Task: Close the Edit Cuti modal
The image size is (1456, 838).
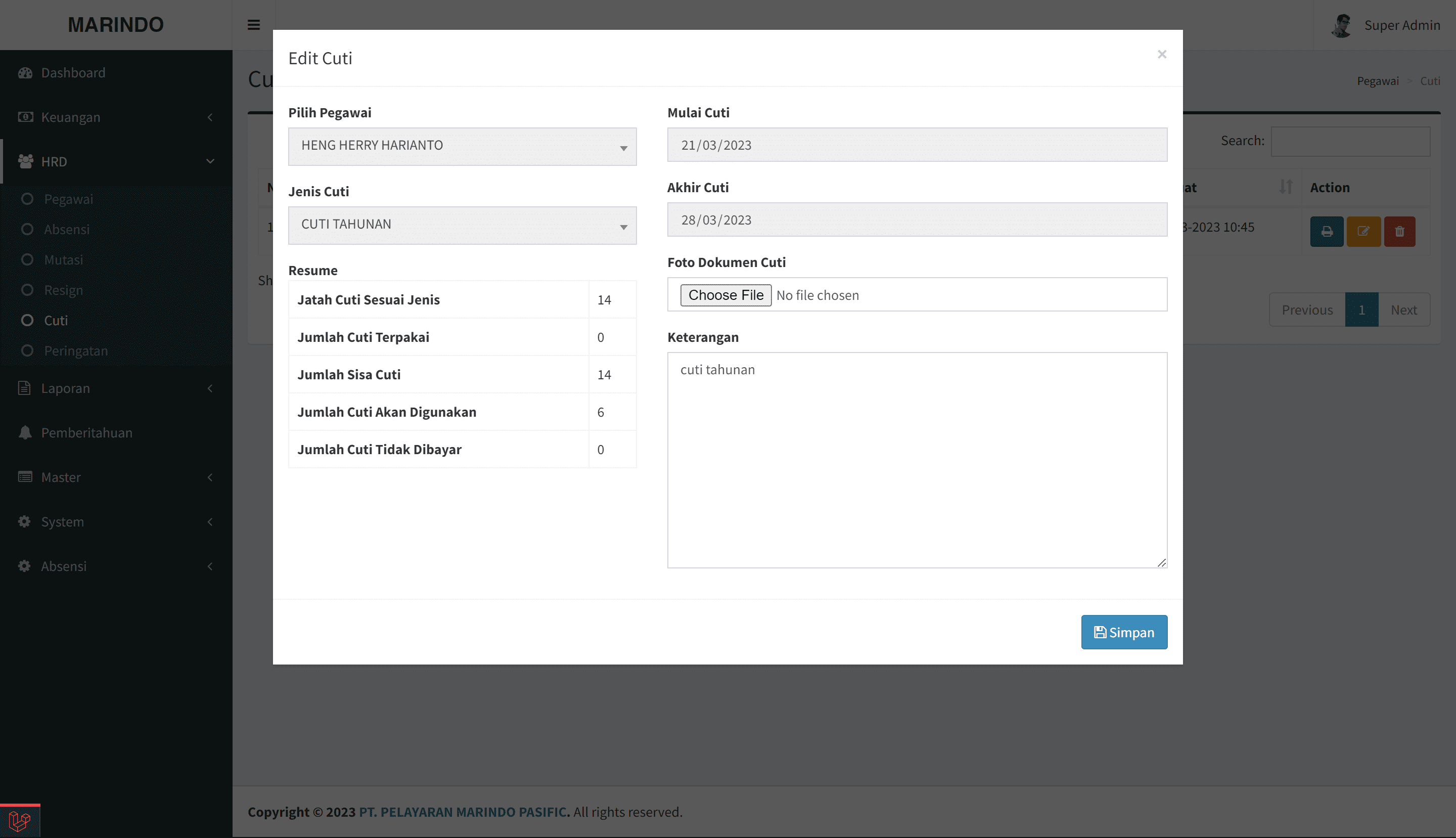Action: click(1161, 54)
